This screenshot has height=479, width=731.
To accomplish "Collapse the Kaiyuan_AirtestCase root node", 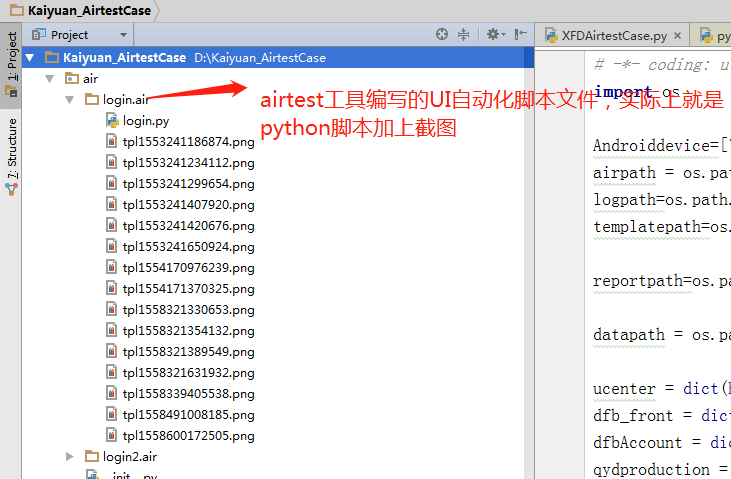I will 30,58.
